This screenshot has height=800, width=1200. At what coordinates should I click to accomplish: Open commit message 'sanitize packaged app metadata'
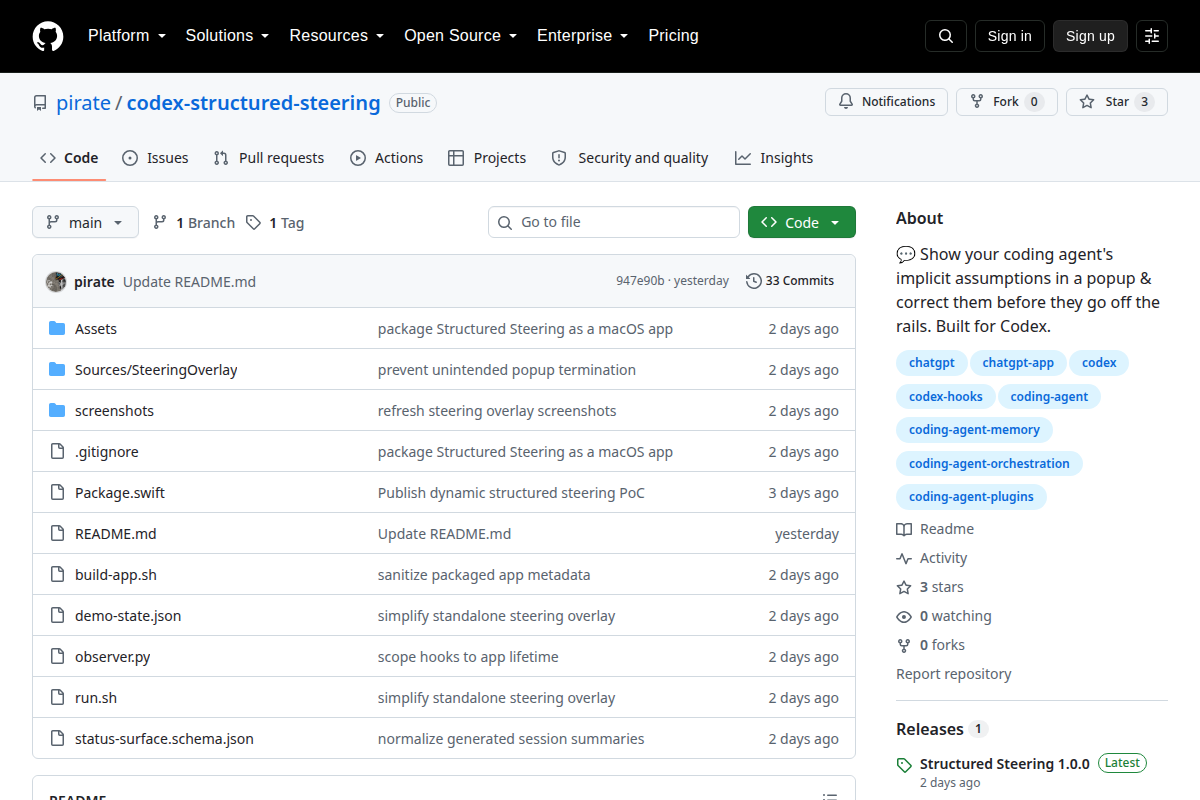pos(484,575)
